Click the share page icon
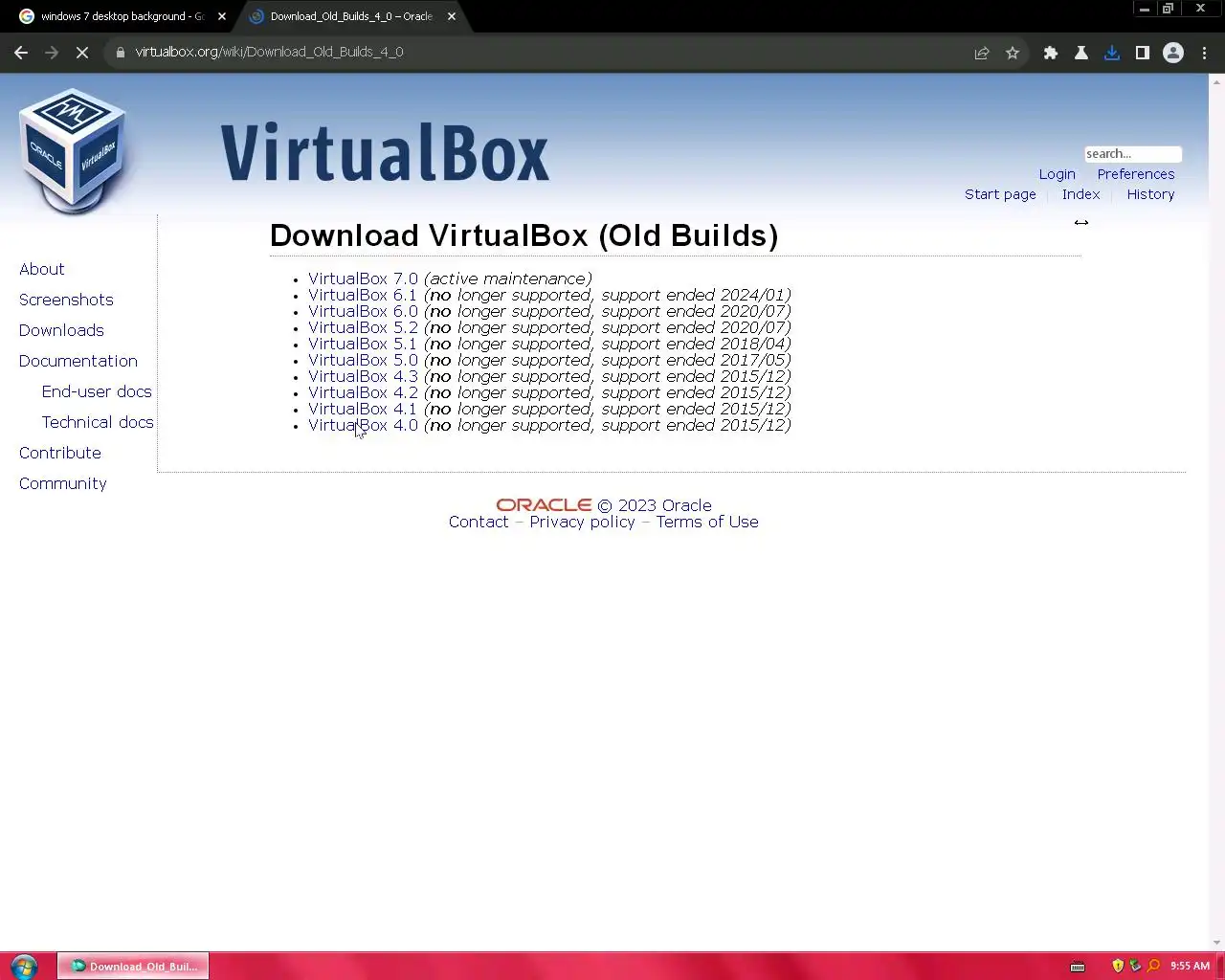Viewport: 1225px width, 980px height. click(x=982, y=53)
